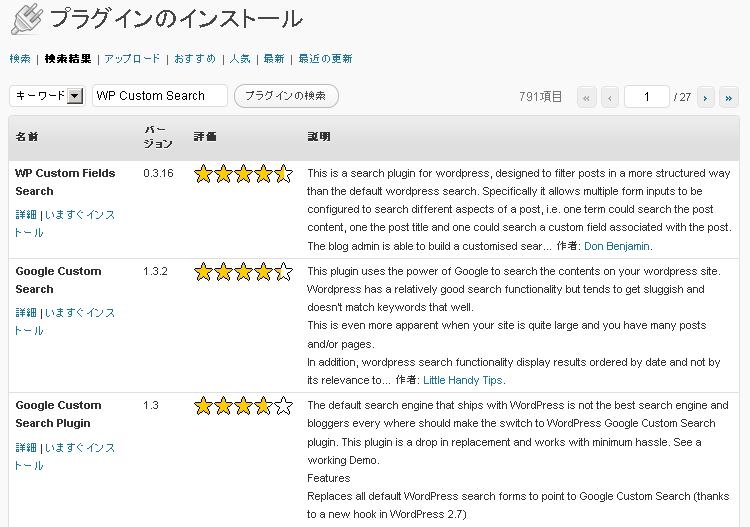Click いますぐインストール for Google Custom Search

(65, 321)
